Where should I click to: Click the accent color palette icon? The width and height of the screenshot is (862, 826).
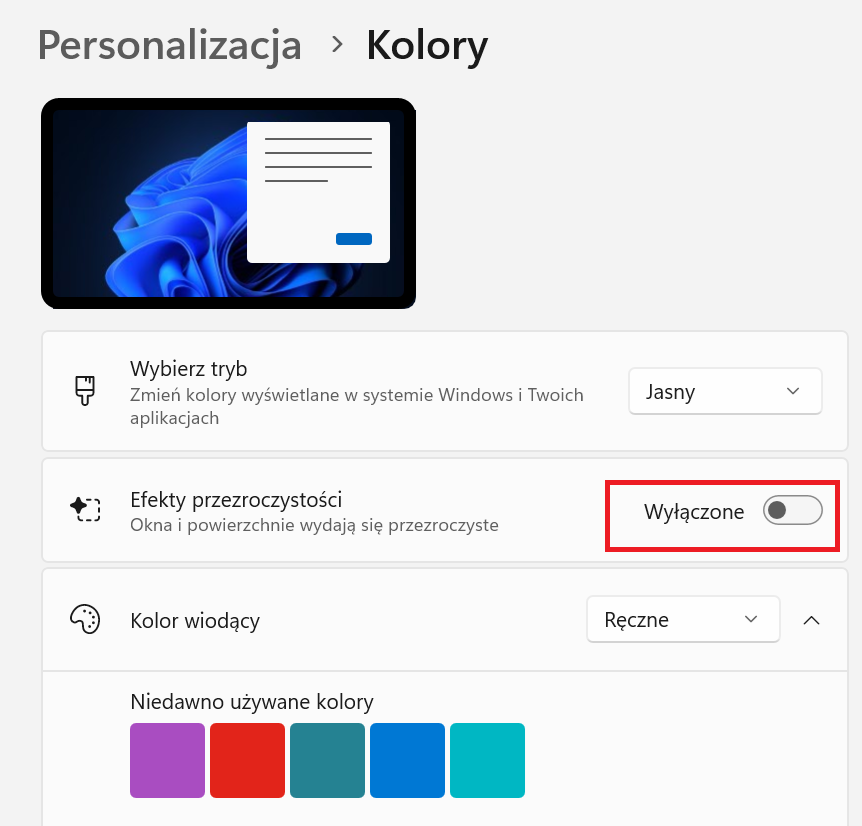tap(86, 619)
